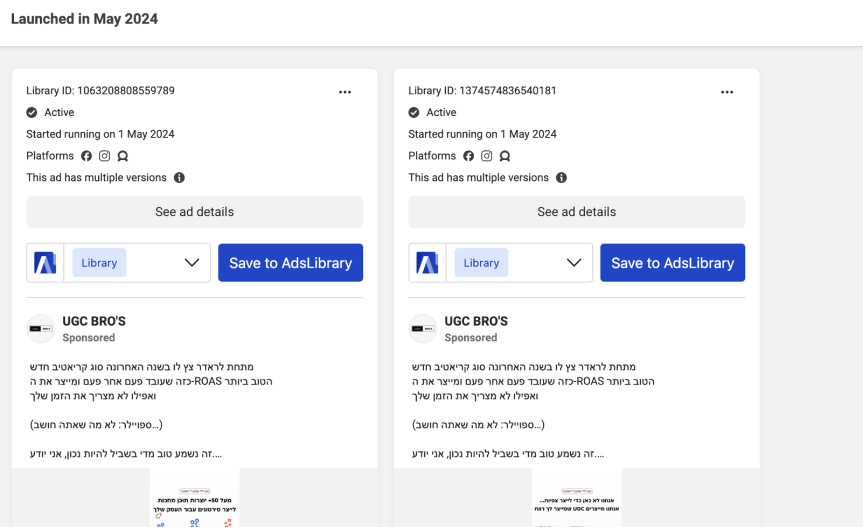Select Library tag in first card's dropdown
Image resolution: width=864 pixels, height=528 pixels.
(x=99, y=263)
